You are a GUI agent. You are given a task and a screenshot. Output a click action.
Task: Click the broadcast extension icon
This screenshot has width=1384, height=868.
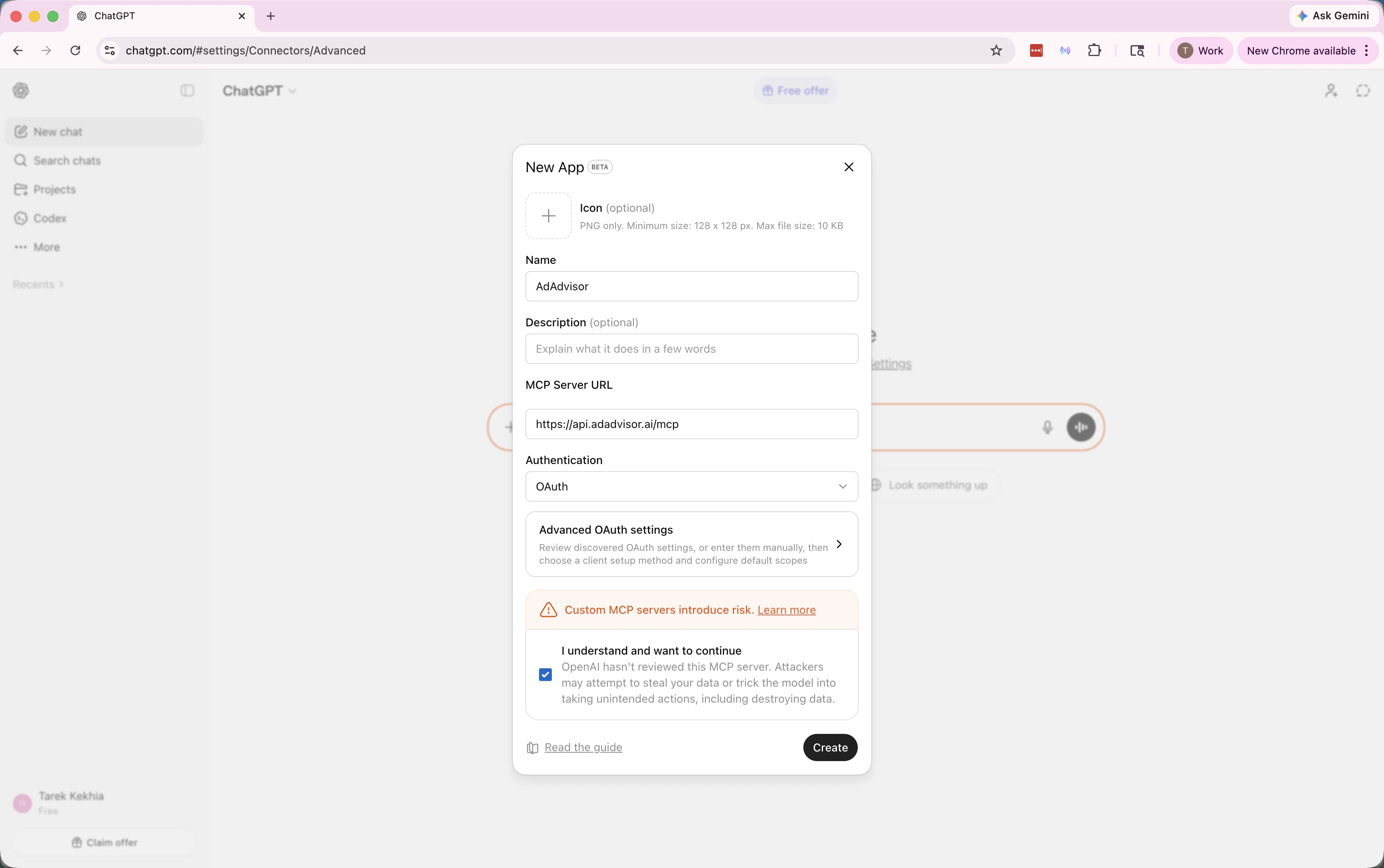tap(1065, 50)
